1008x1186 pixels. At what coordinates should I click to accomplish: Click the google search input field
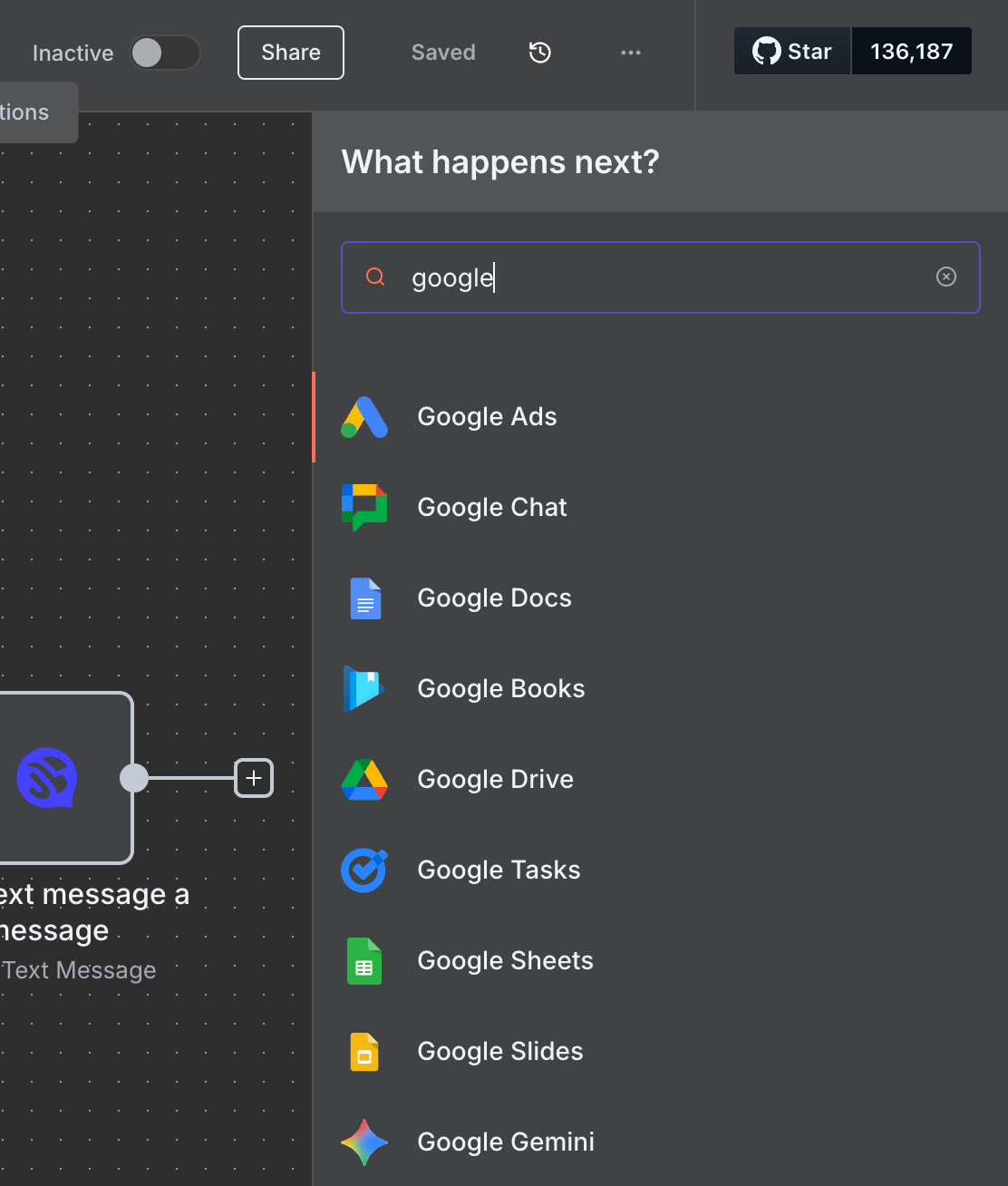pyautogui.click(x=661, y=277)
